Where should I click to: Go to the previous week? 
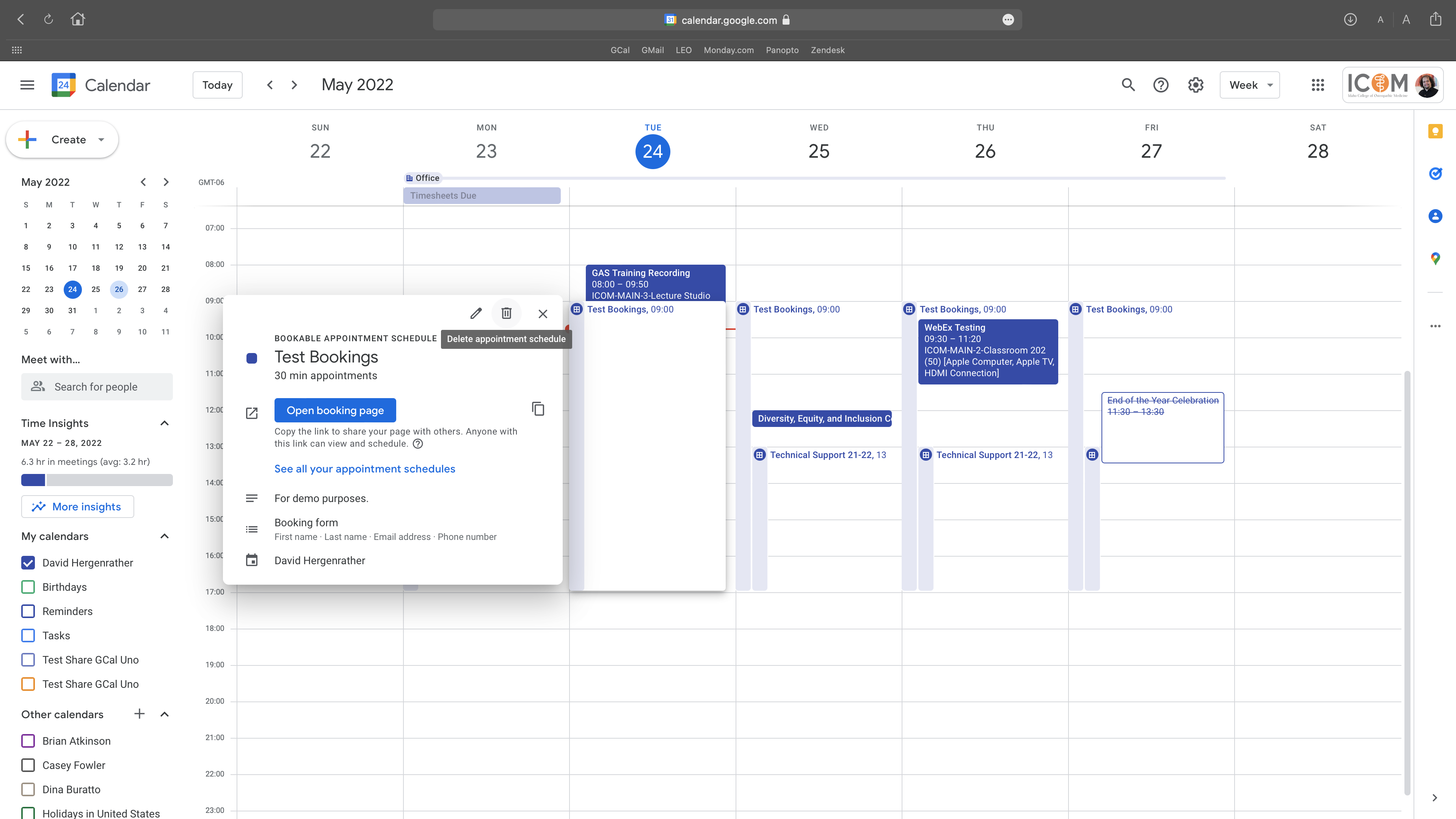click(270, 85)
